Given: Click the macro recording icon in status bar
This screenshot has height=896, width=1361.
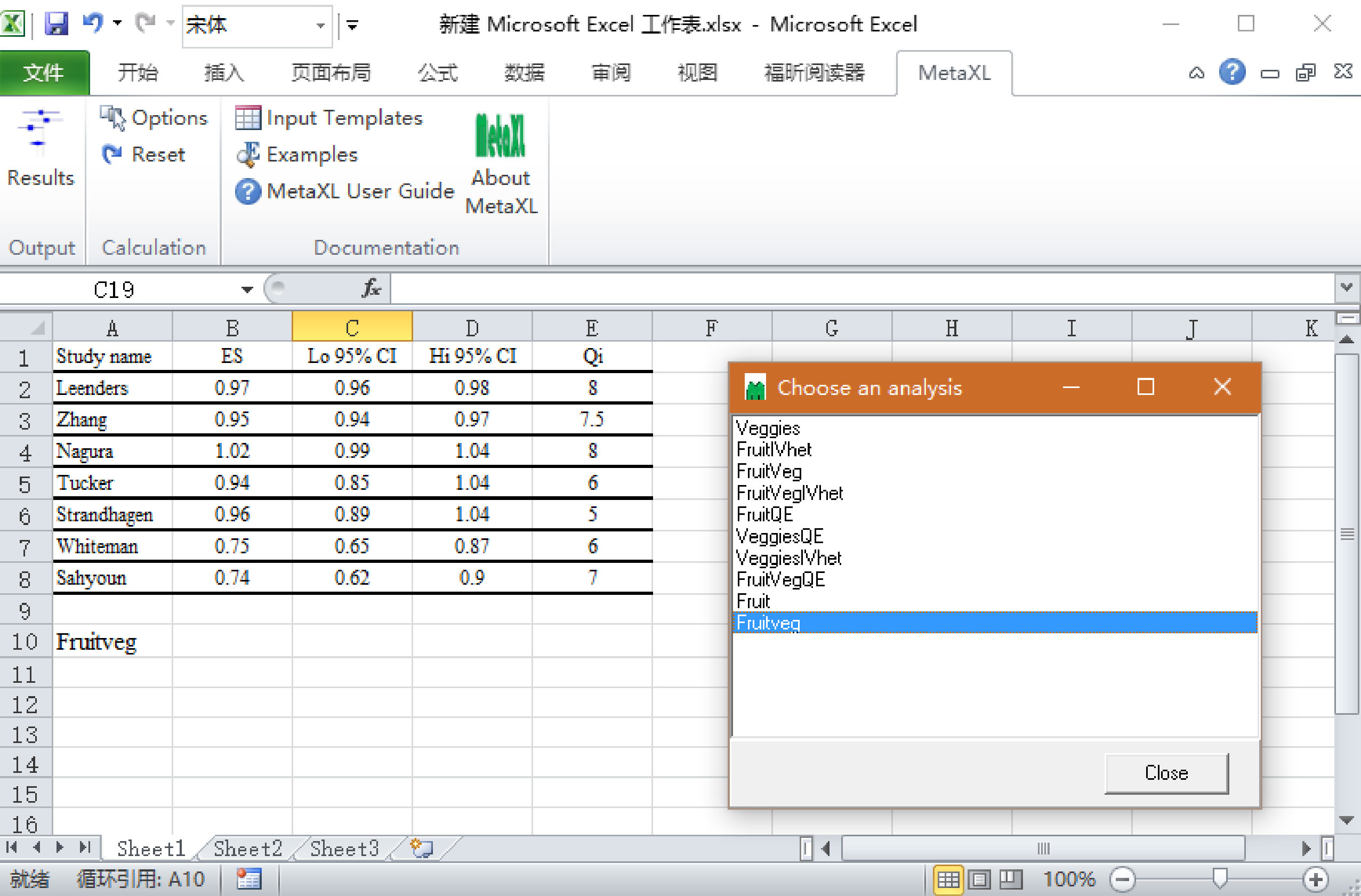Looking at the screenshot, I should point(249,879).
